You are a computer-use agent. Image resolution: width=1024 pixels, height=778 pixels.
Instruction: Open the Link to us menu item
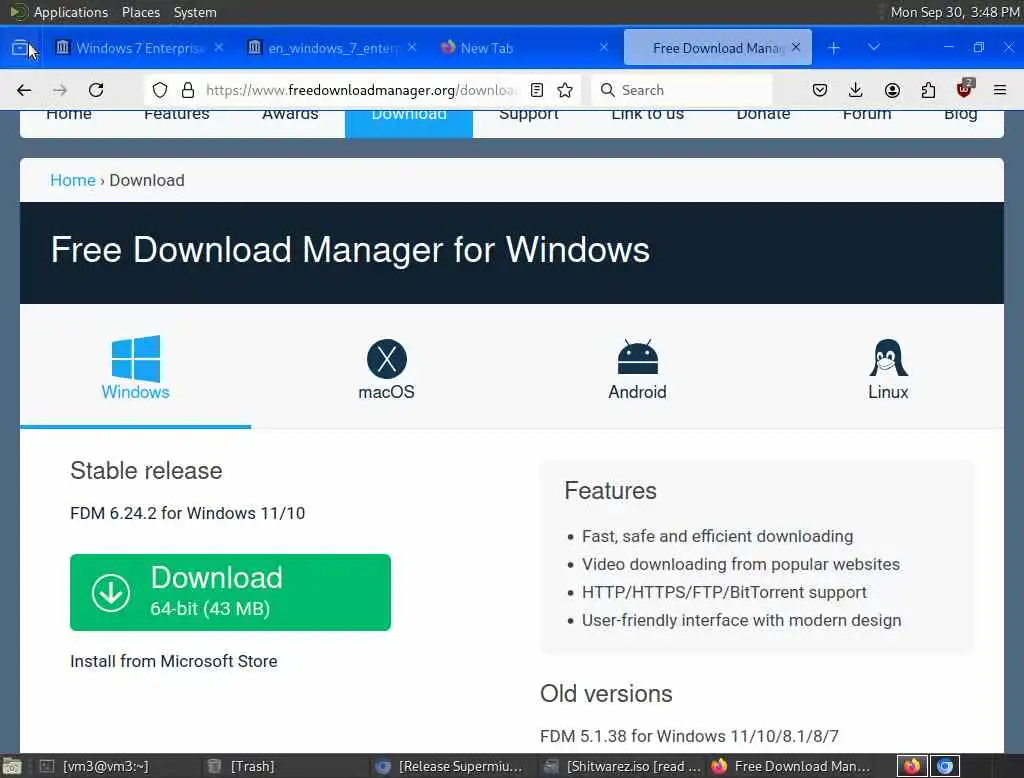click(648, 114)
